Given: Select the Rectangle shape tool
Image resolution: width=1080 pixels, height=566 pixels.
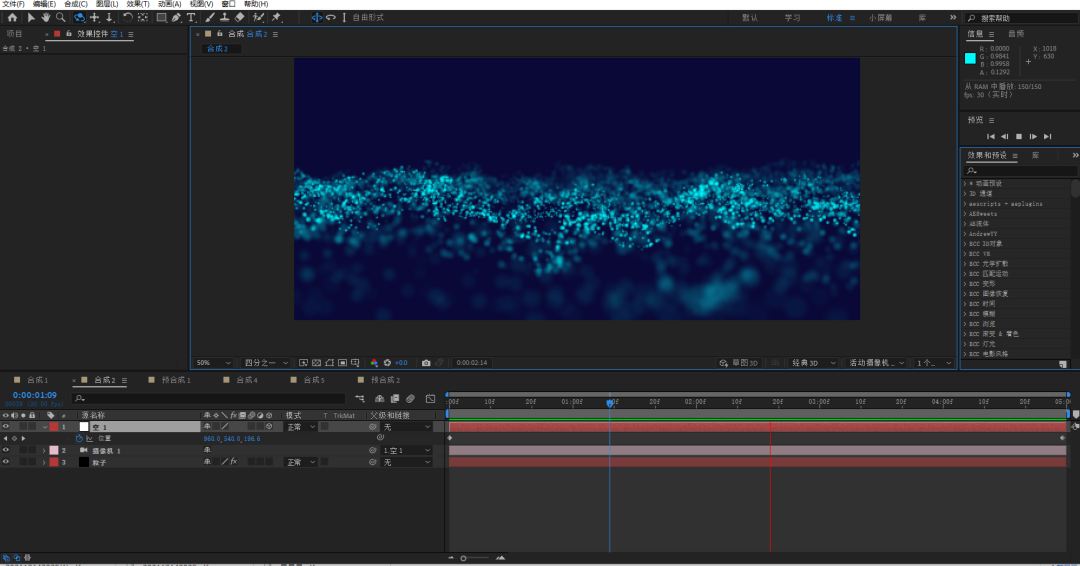Looking at the screenshot, I should (x=161, y=17).
